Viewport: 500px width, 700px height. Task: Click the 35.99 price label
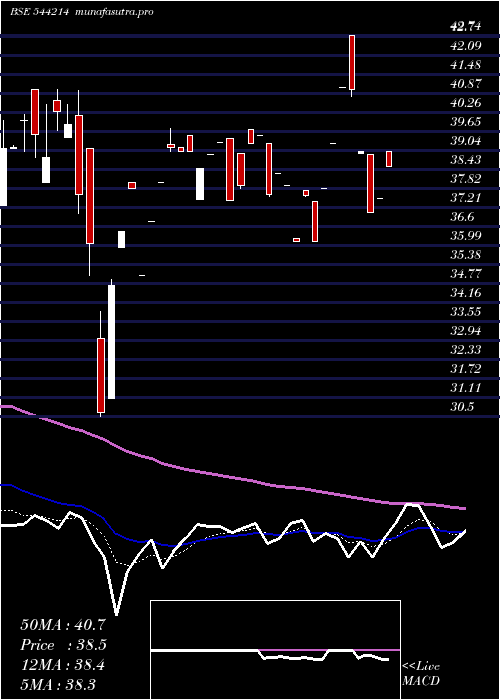pos(466,236)
